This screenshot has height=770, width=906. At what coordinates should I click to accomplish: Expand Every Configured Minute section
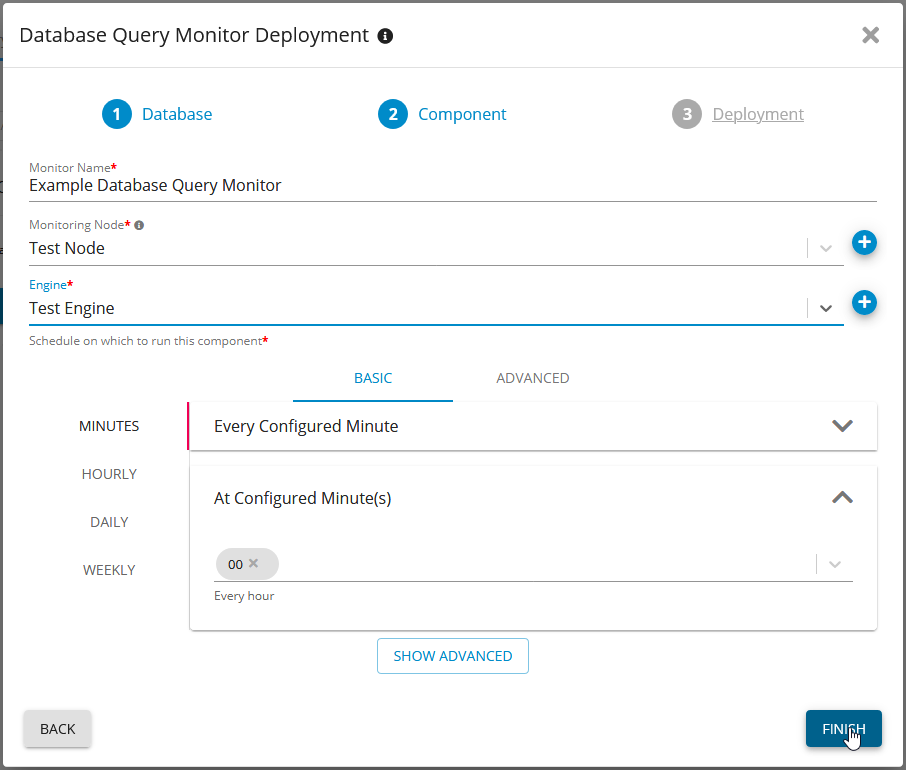pyautogui.click(x=842, y=426)
